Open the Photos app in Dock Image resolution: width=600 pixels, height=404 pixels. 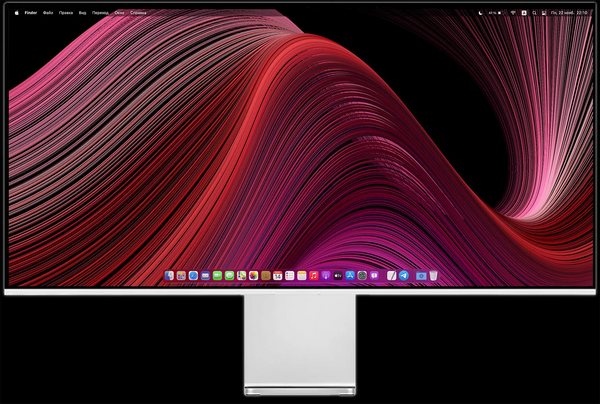[254, 275]
